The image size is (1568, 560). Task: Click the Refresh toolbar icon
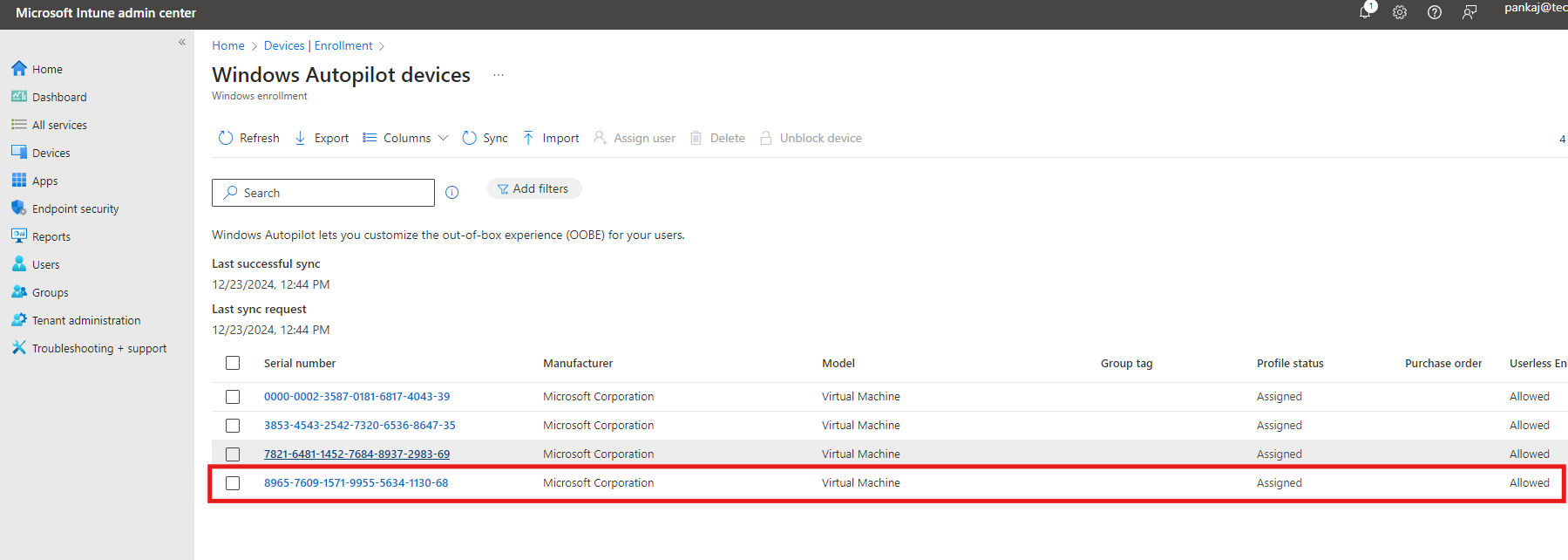[x=226, y=138]
